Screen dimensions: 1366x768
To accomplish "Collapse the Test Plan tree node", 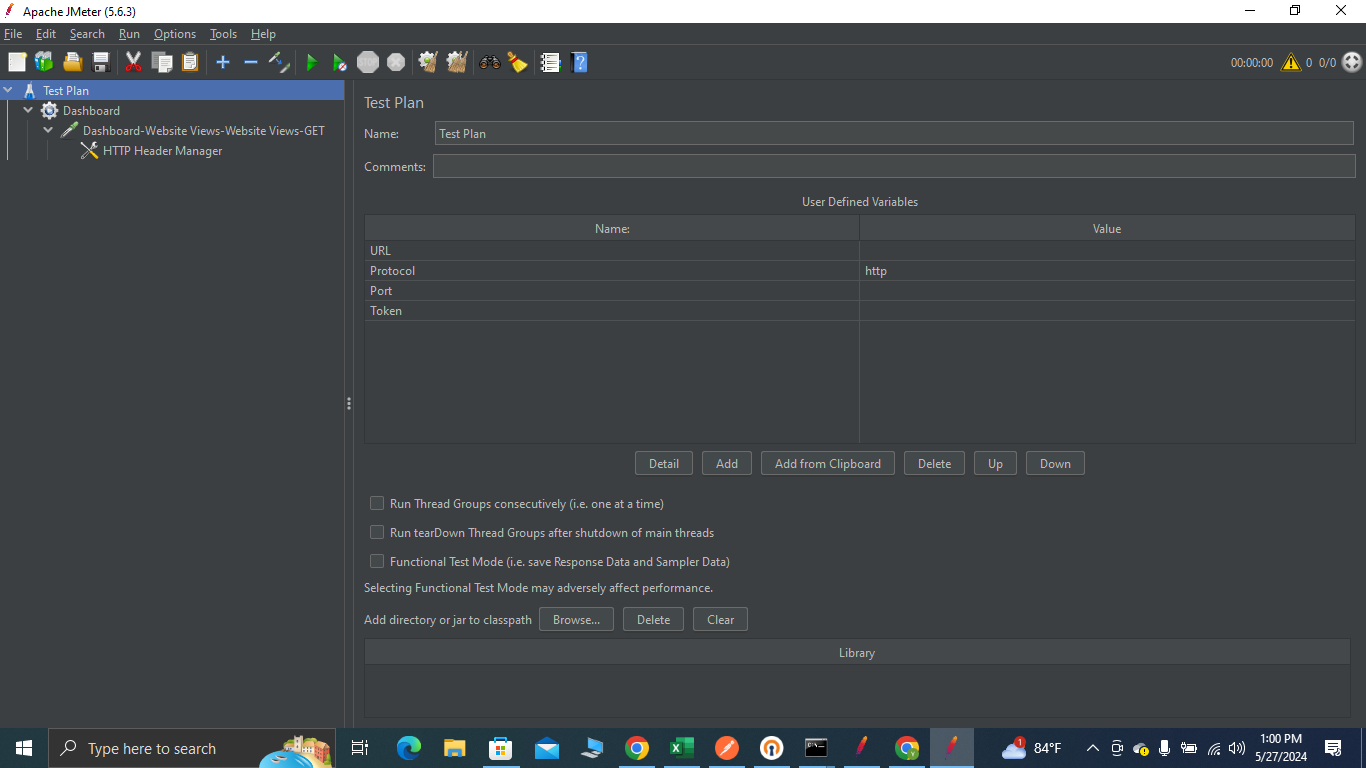I will pyautogui.click(x=9, y=90).
